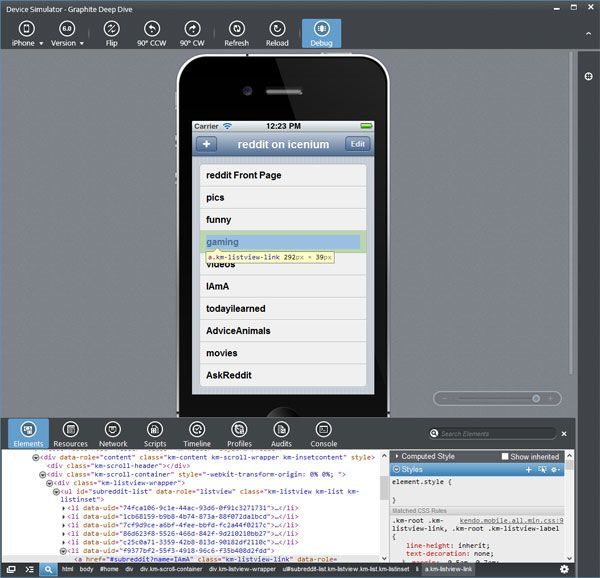This screenshot has width=600, height=578.
Task: Tap the movies list item
Action: (x=283, y=353)
